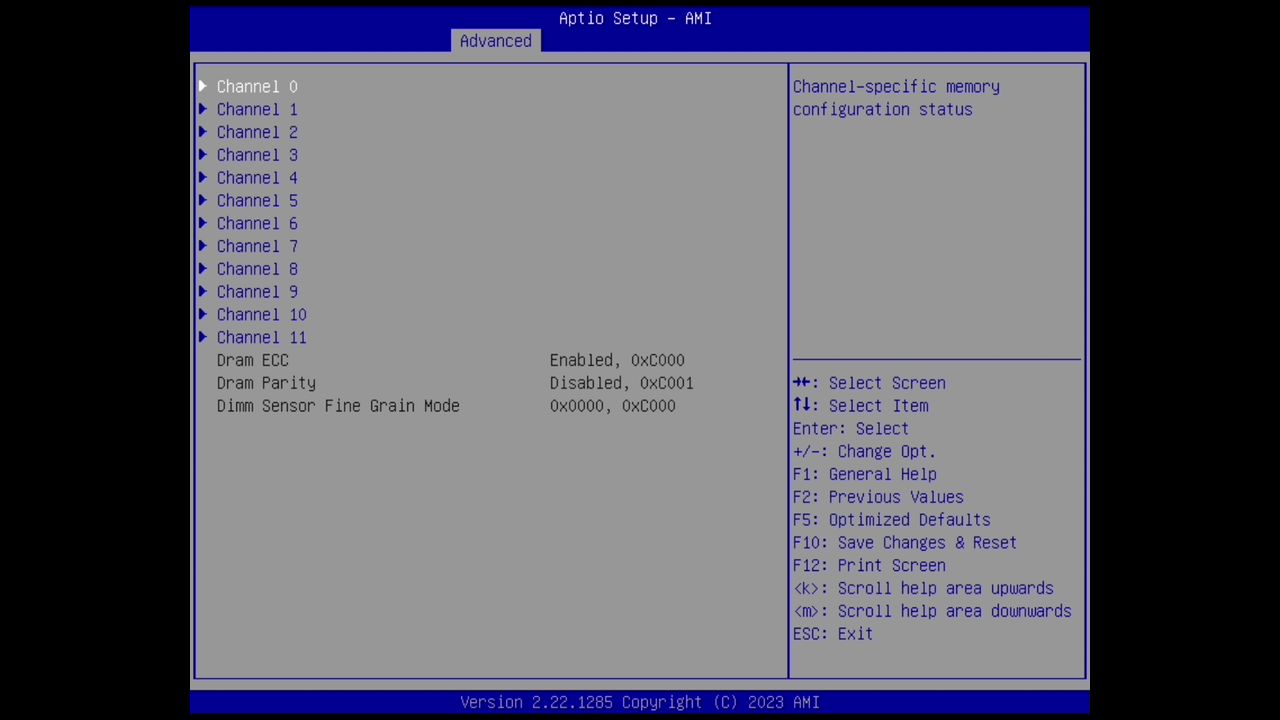Click the 'Enter: Select' hint
Image resolution: width=1280 pixels, height=720 pixels.
coord(851,429)
